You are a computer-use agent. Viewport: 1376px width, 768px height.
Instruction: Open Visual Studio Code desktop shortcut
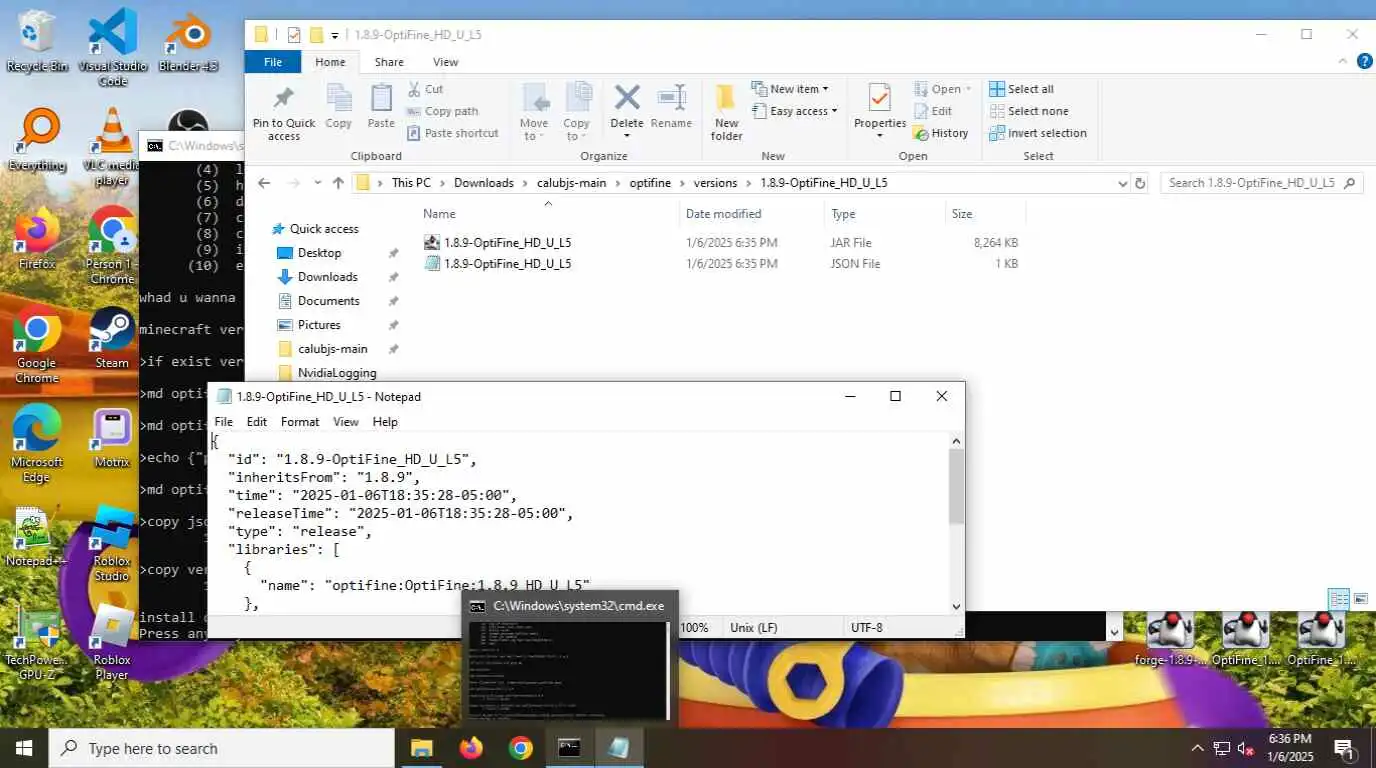tap(113, 47)
